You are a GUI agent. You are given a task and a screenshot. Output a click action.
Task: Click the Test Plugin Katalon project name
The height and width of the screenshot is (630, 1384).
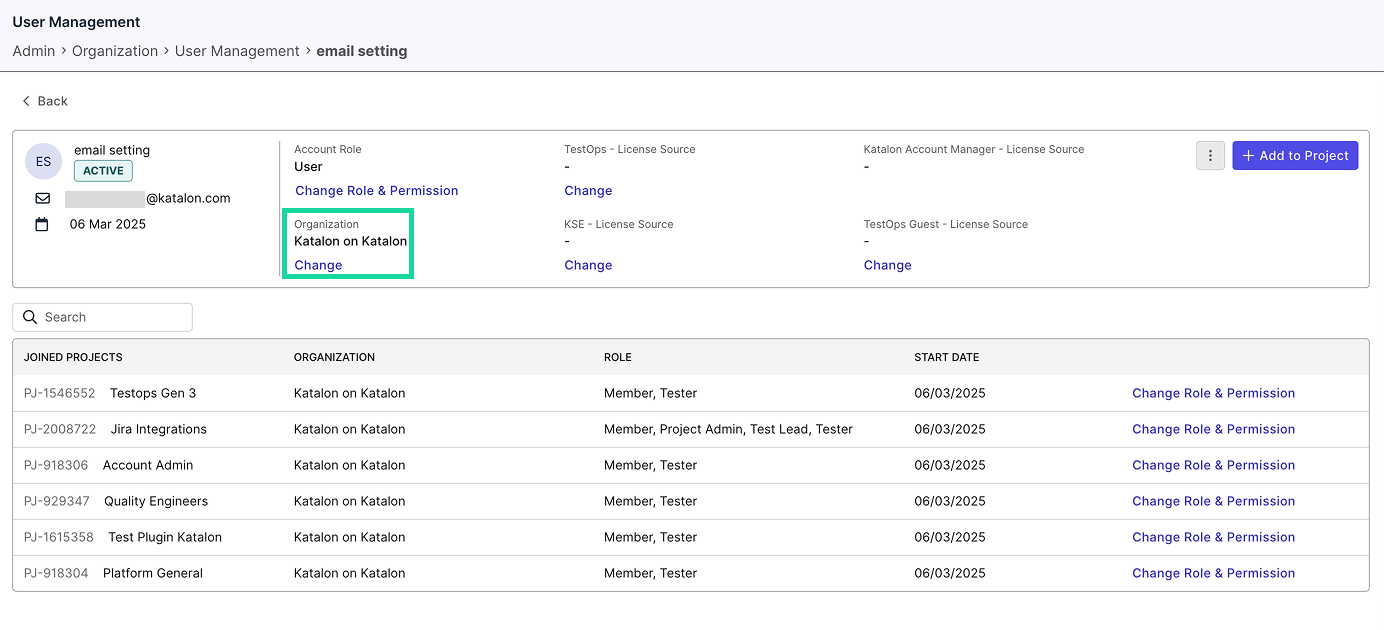tap(165, 537)
